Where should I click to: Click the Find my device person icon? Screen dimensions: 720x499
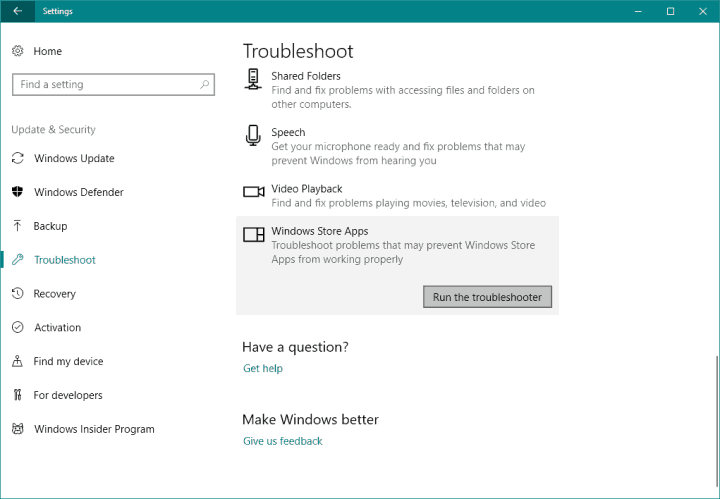(17, 361)
